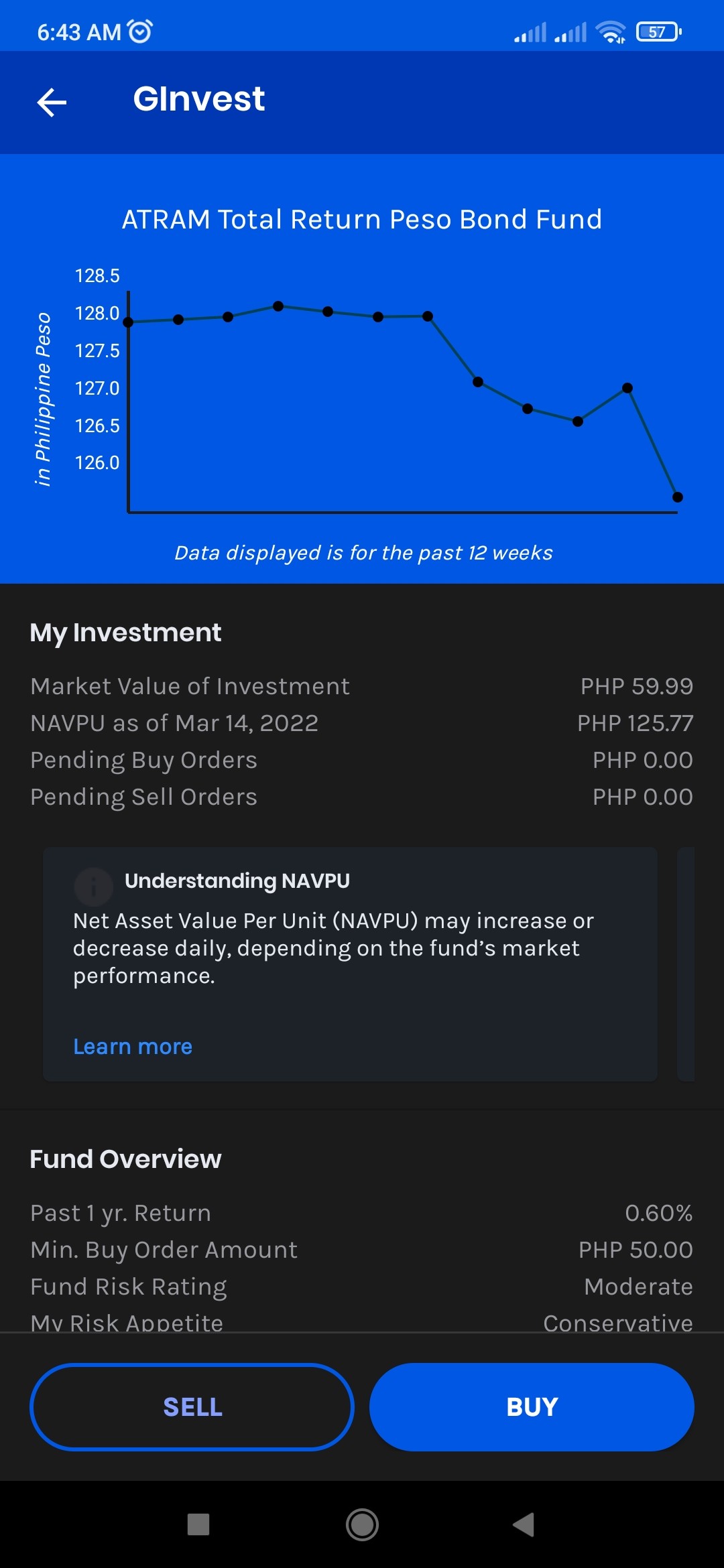The height and width of the screenshot is (1568, 724).
Task: Open the Learn more link
Action: coord(133,1046)
